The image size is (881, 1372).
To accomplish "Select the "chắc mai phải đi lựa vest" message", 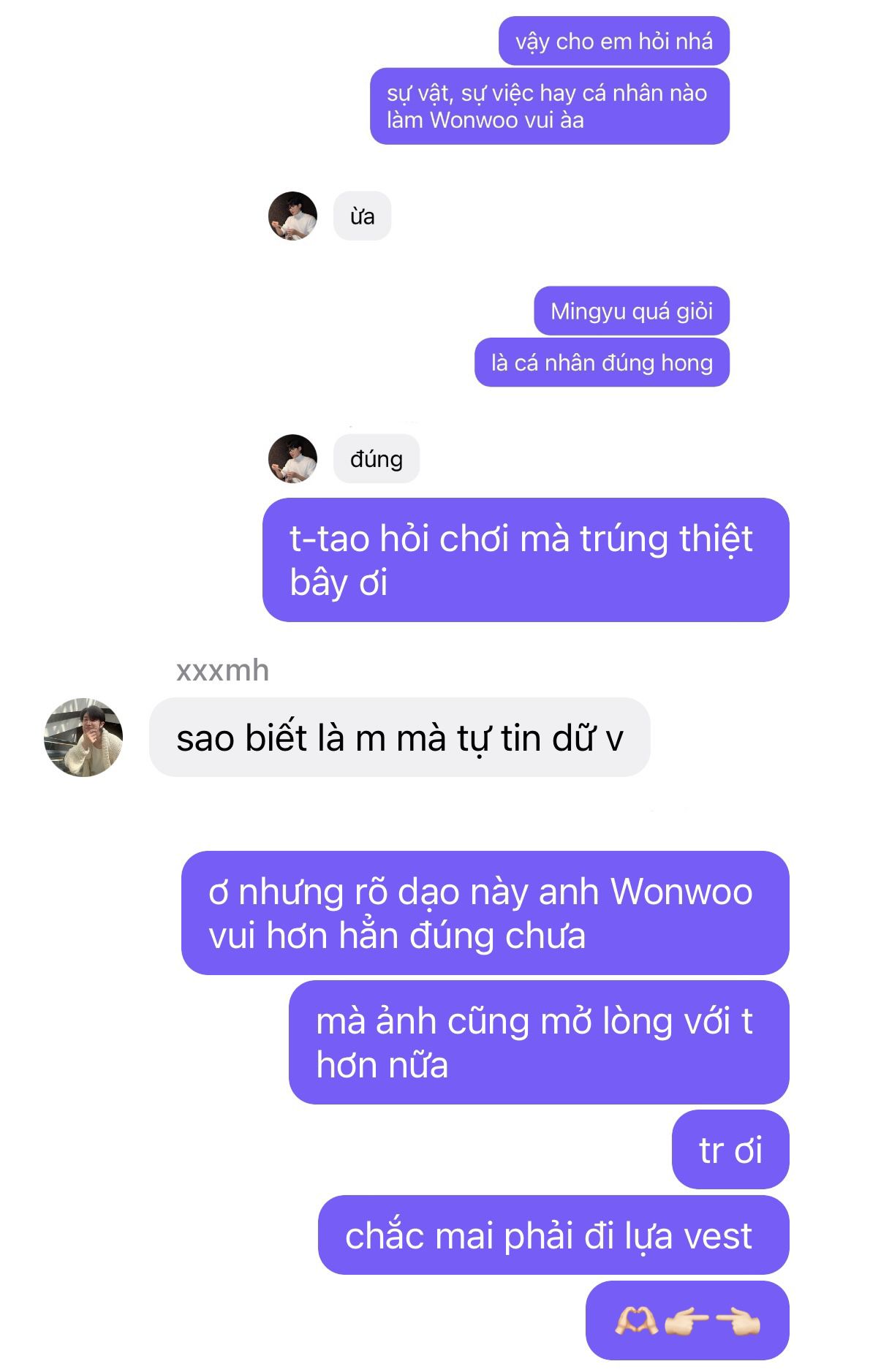I will click(x=553, y=1235).
